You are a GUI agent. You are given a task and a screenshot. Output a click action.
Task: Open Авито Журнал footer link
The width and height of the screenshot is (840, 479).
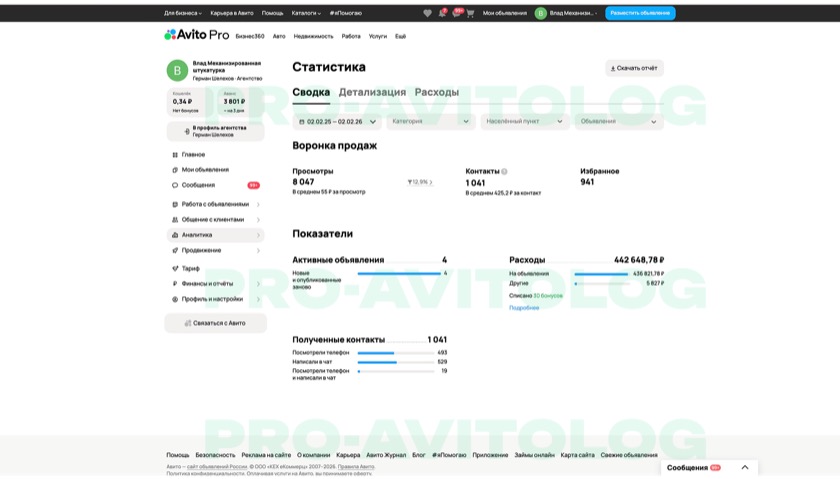386,455
